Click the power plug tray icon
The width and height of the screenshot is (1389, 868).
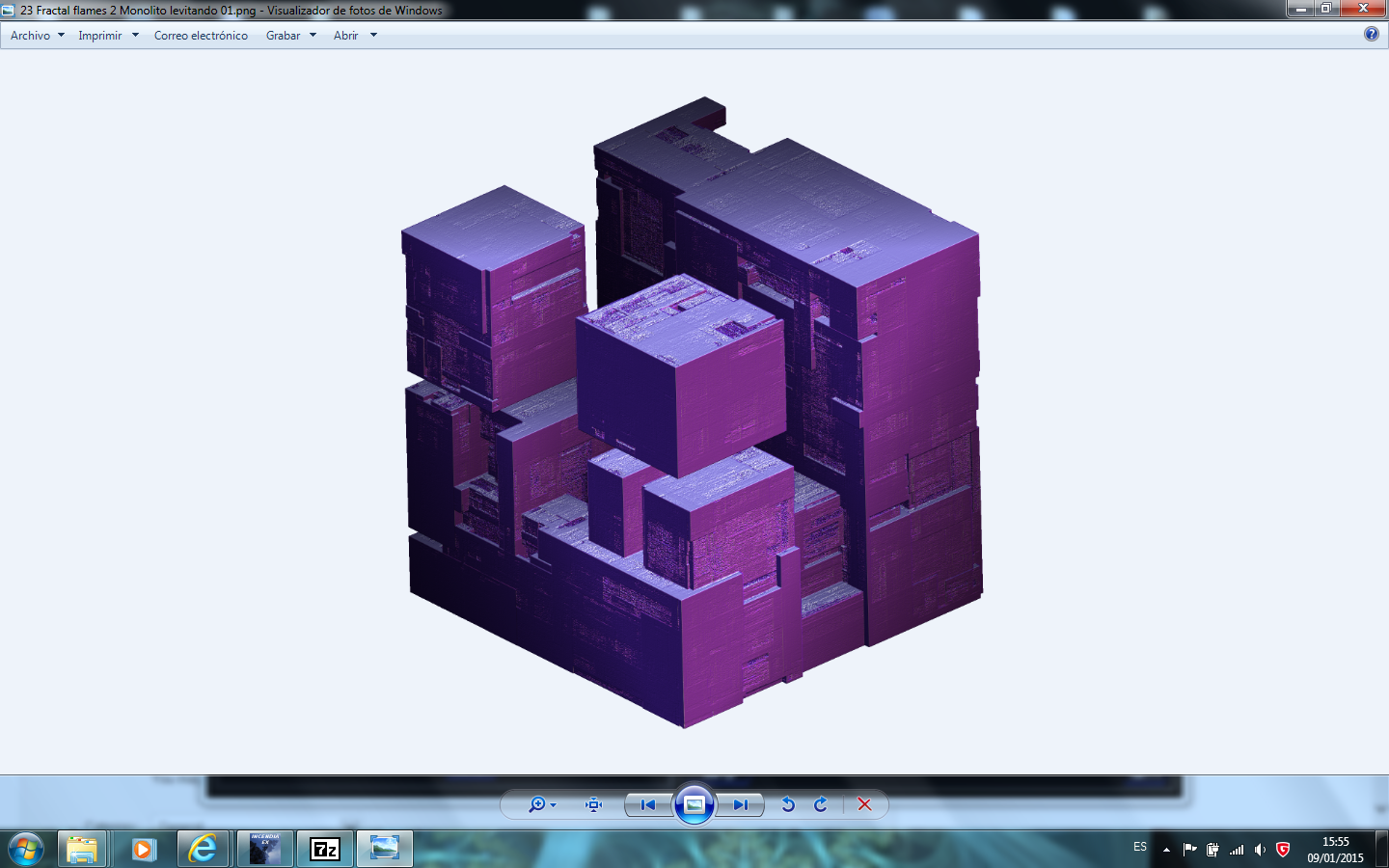point(1212,850)
